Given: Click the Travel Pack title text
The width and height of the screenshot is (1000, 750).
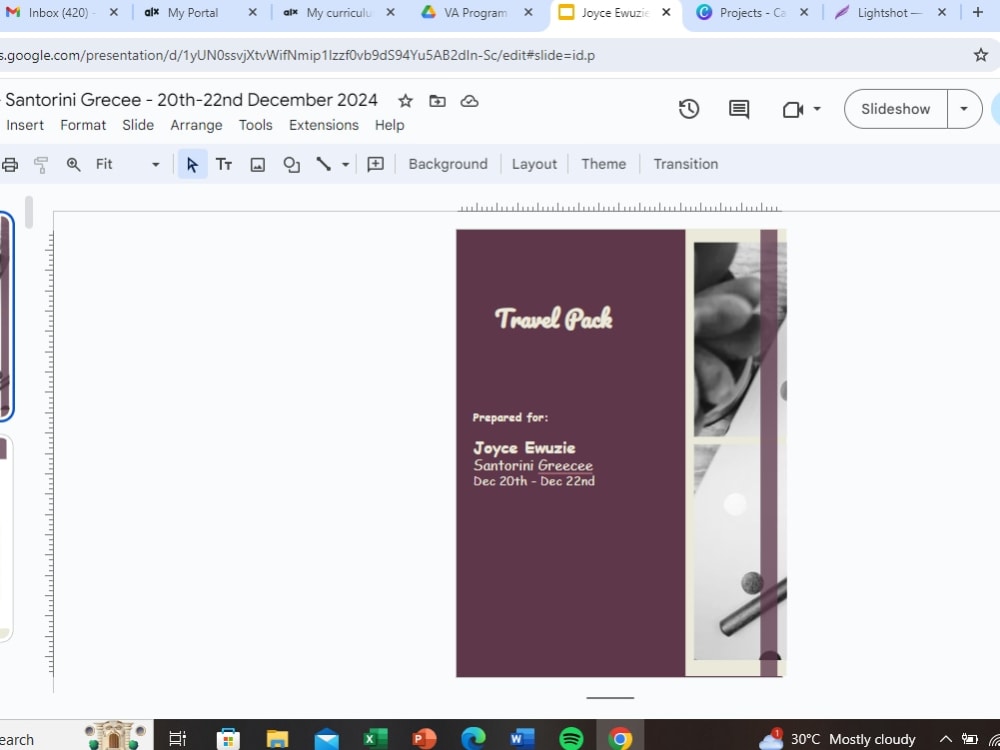Looking at the screenshot, I should coord(554,318).
